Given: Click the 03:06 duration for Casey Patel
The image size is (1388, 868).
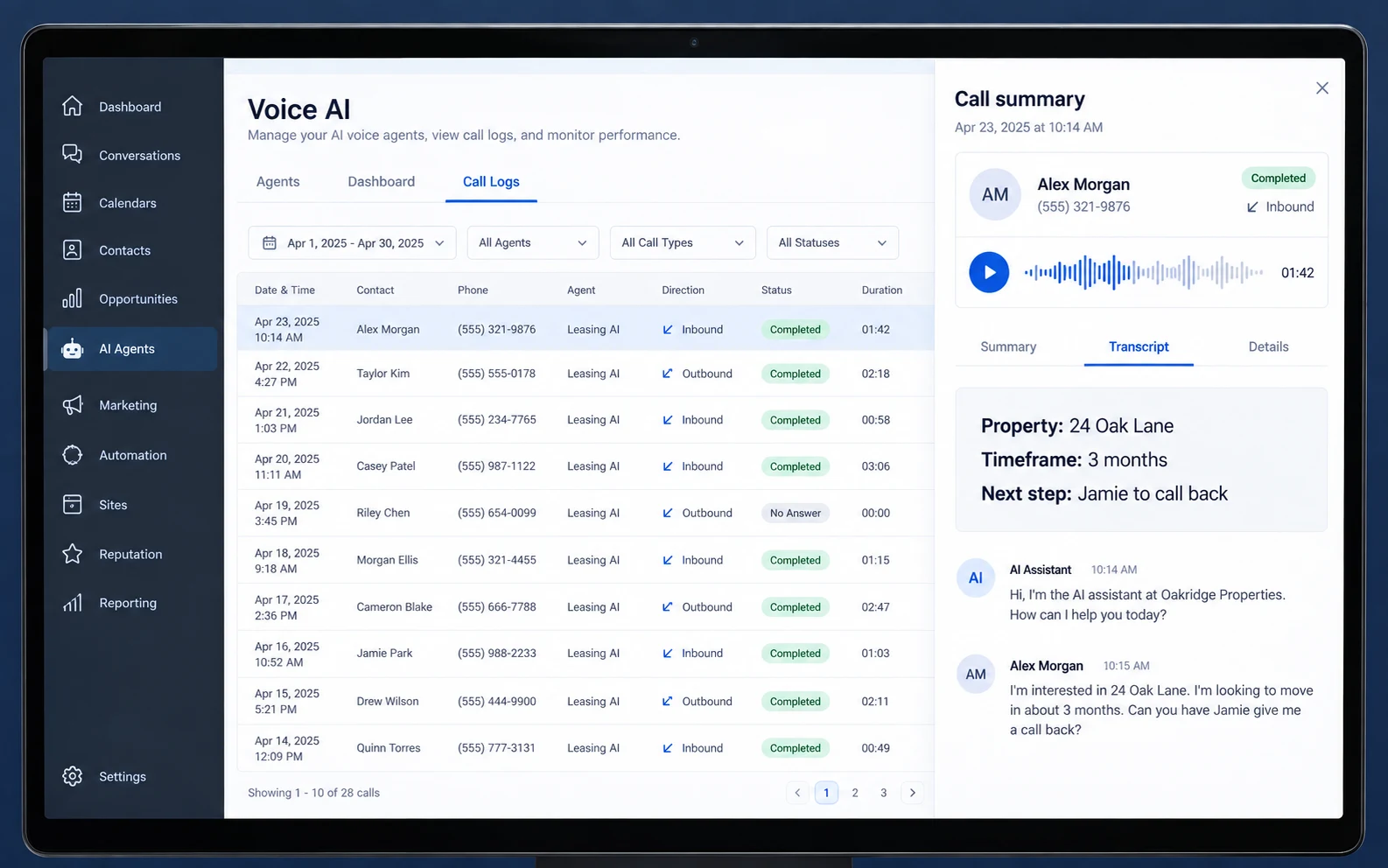Looking at the screenshot, I should 875,466.
